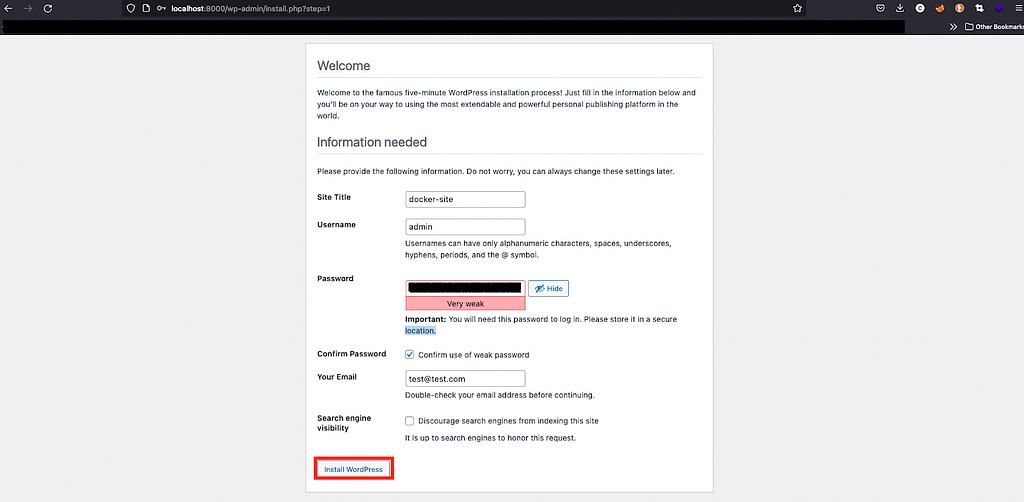Open saved logins key icon in address bar
The image size is (1024, 502).
coord(161,8)
